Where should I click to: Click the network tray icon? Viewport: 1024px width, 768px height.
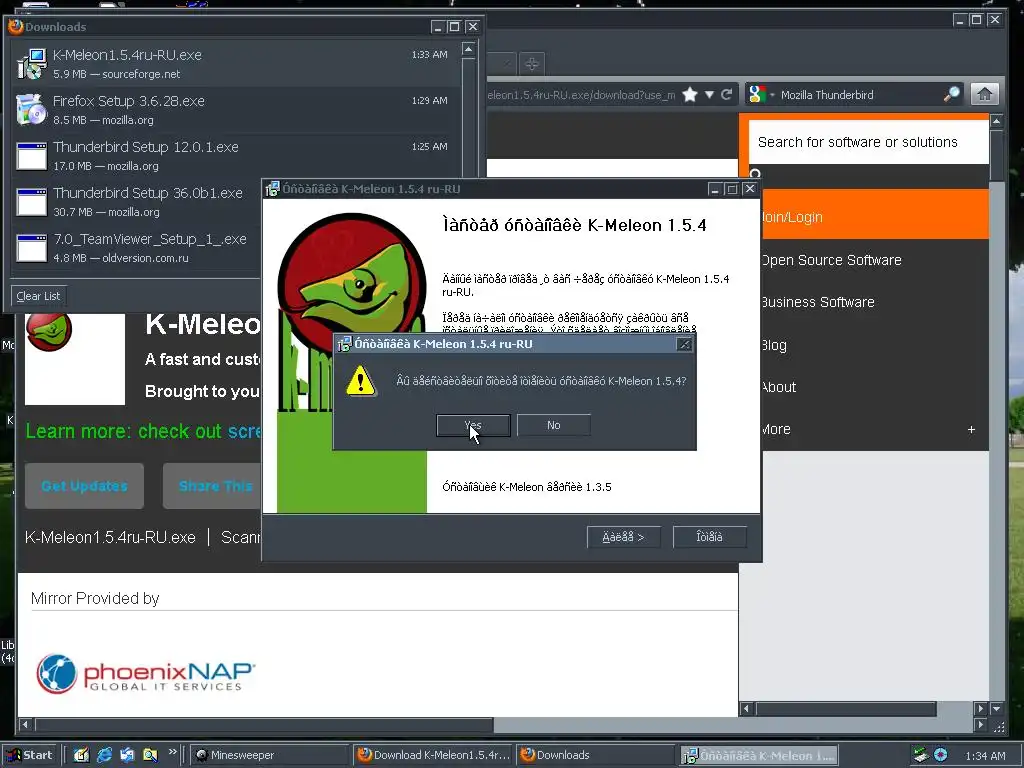click(921, 755)
